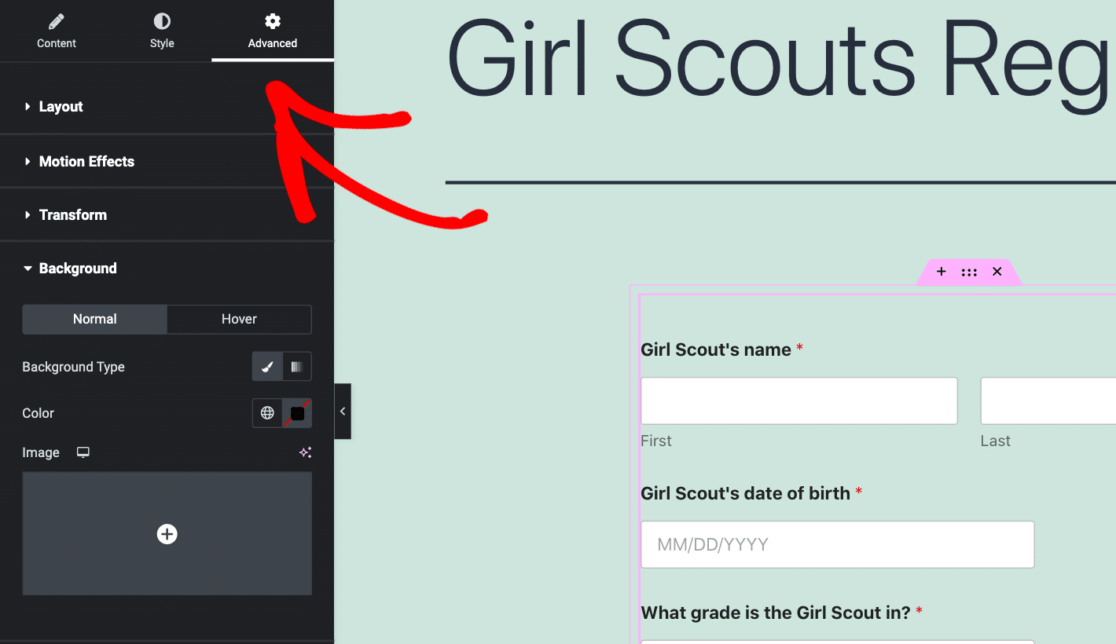Image resolution: width=1116 pixels, height=644 pixels.
Task: Click the 'Girl Scout's name' label
Action: 715,349
